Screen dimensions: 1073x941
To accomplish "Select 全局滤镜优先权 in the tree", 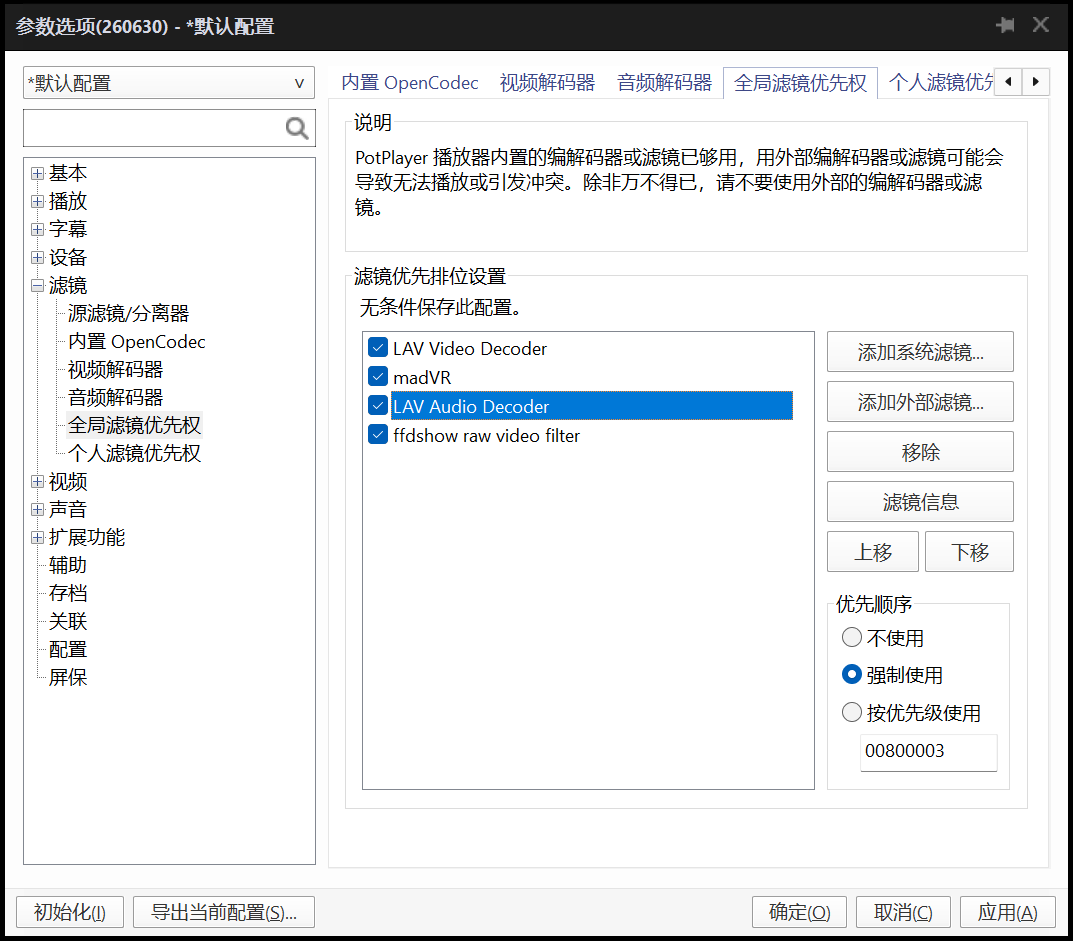I will coord(134,425).
